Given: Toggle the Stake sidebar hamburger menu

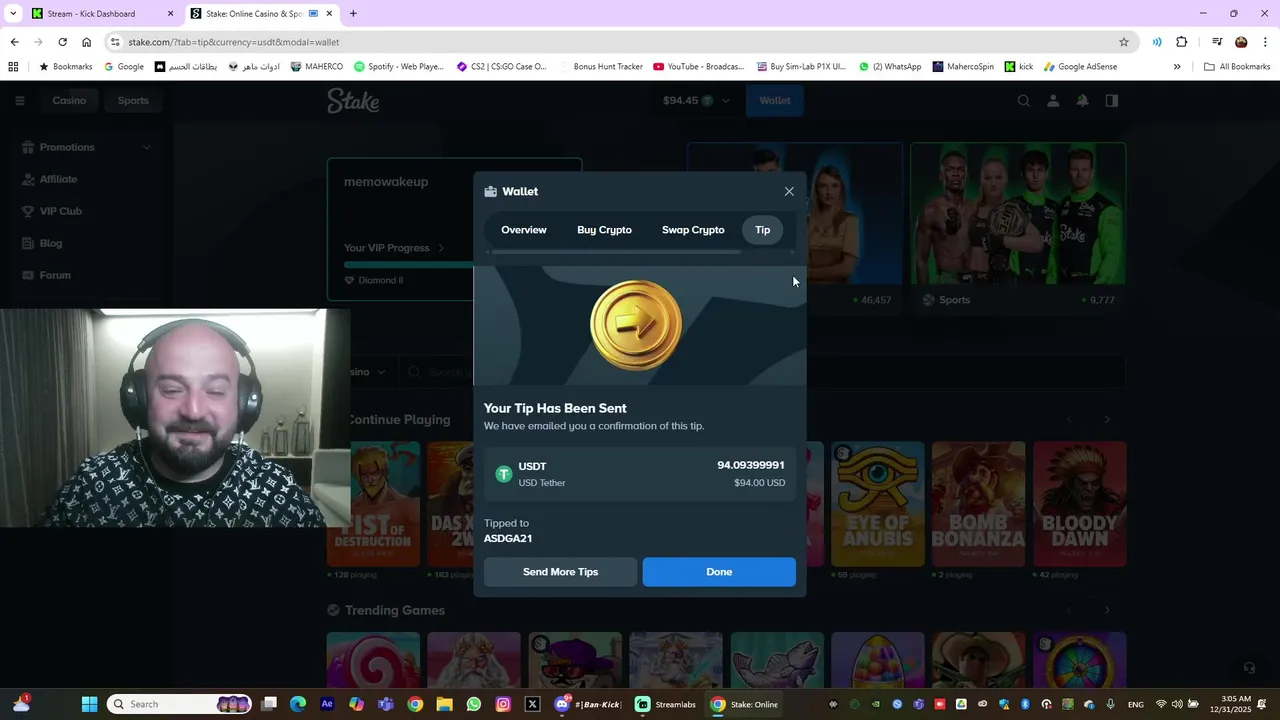Looking at the screenshot, I should coord(19,100).
